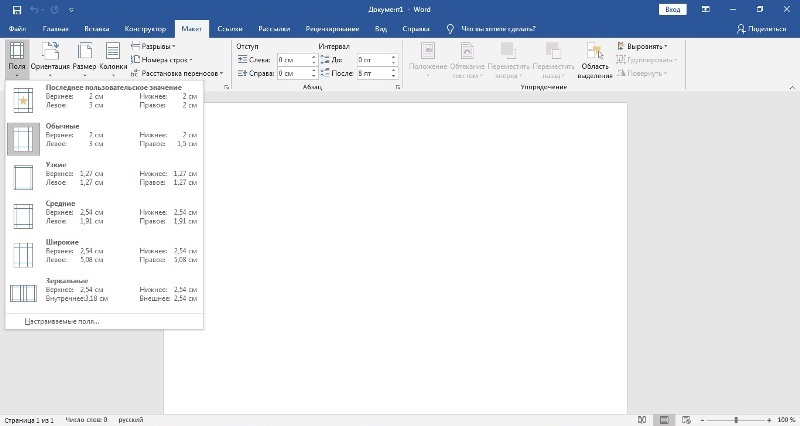This screenshot has width=800, height=426.
Task: Click the zoom slider handle
Action: point(736,419)
